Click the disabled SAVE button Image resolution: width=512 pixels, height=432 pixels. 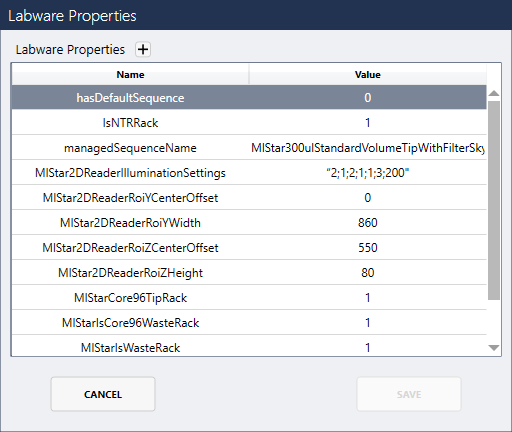[x=409, y=394]
